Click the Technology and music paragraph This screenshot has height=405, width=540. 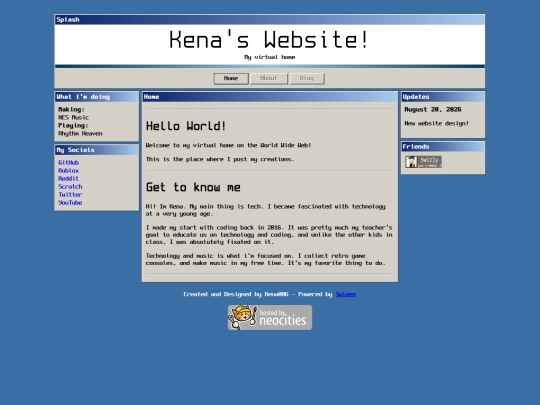coord(266,259)
